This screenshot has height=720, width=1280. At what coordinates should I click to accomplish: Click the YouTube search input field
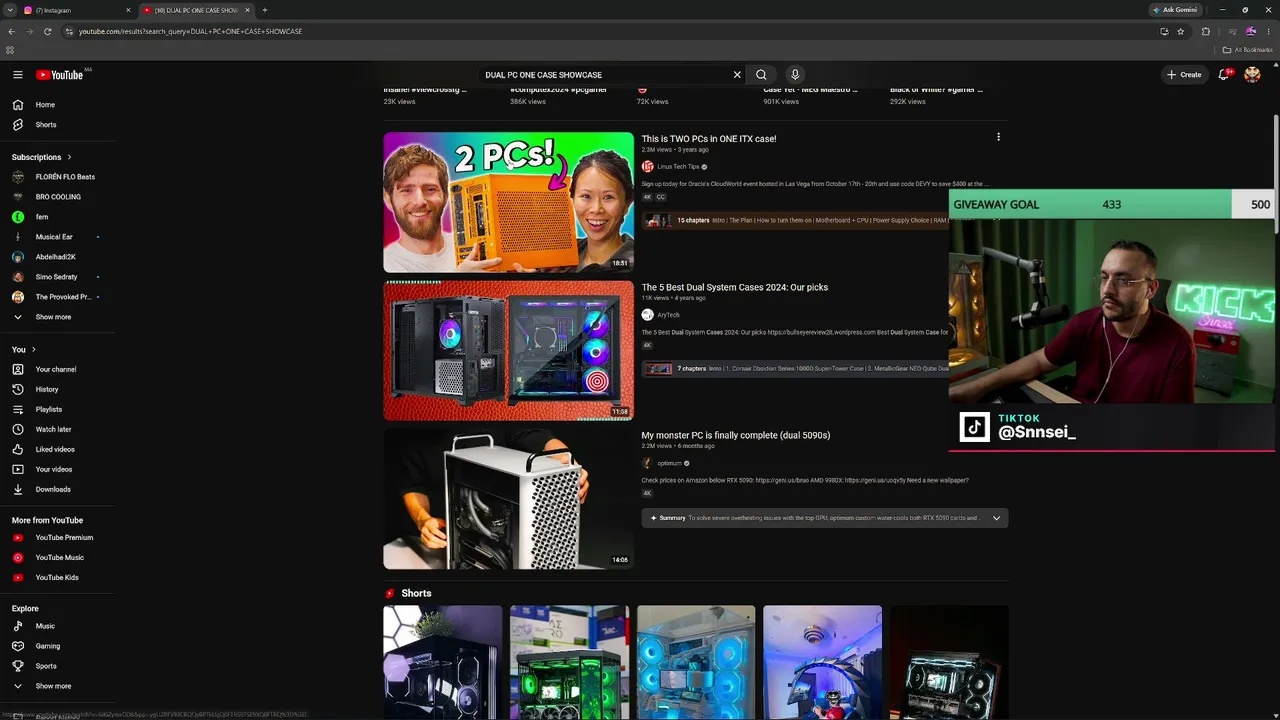(603, 75)
